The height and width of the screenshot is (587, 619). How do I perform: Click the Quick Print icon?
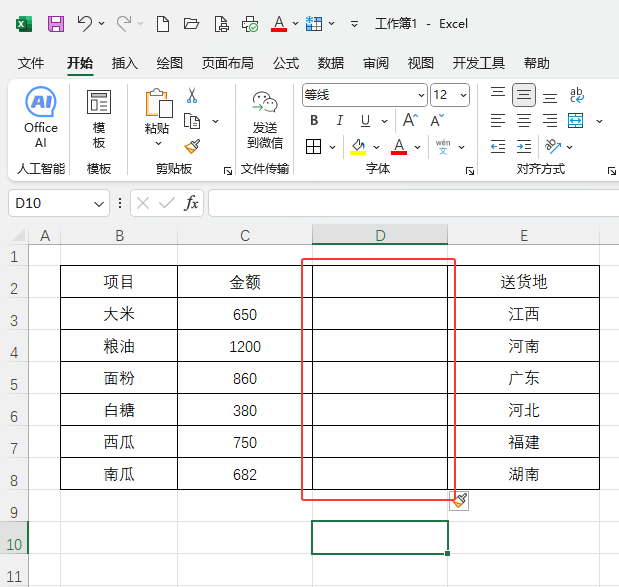tap(250, 24)
